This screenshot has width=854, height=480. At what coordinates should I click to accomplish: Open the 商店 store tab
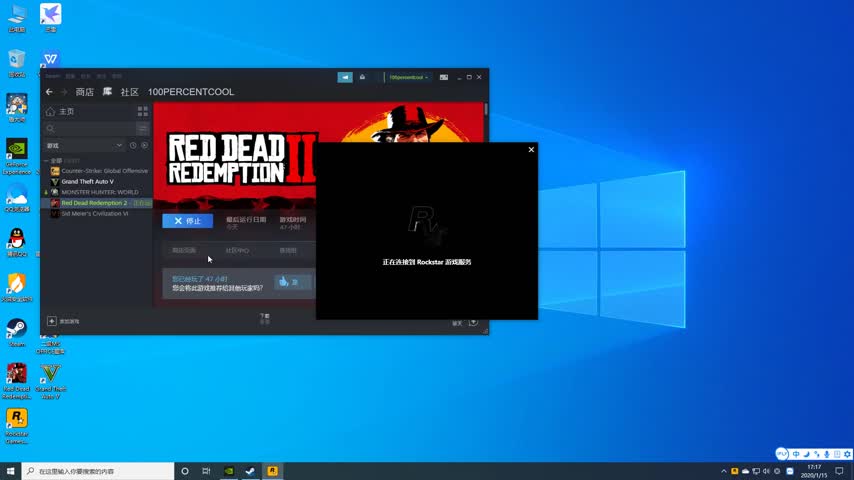(x=84, y=92)
